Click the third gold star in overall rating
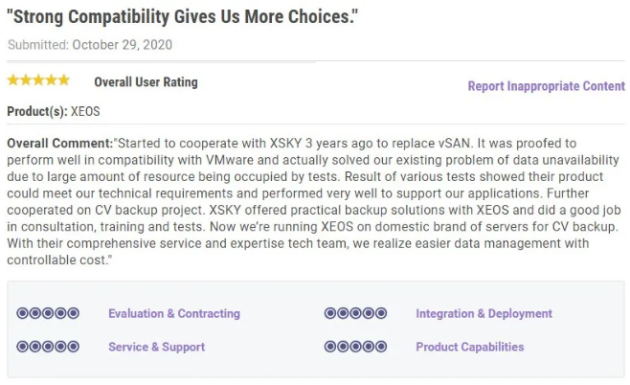The width and height of the screenshot is (630, 385). [39, 80]
